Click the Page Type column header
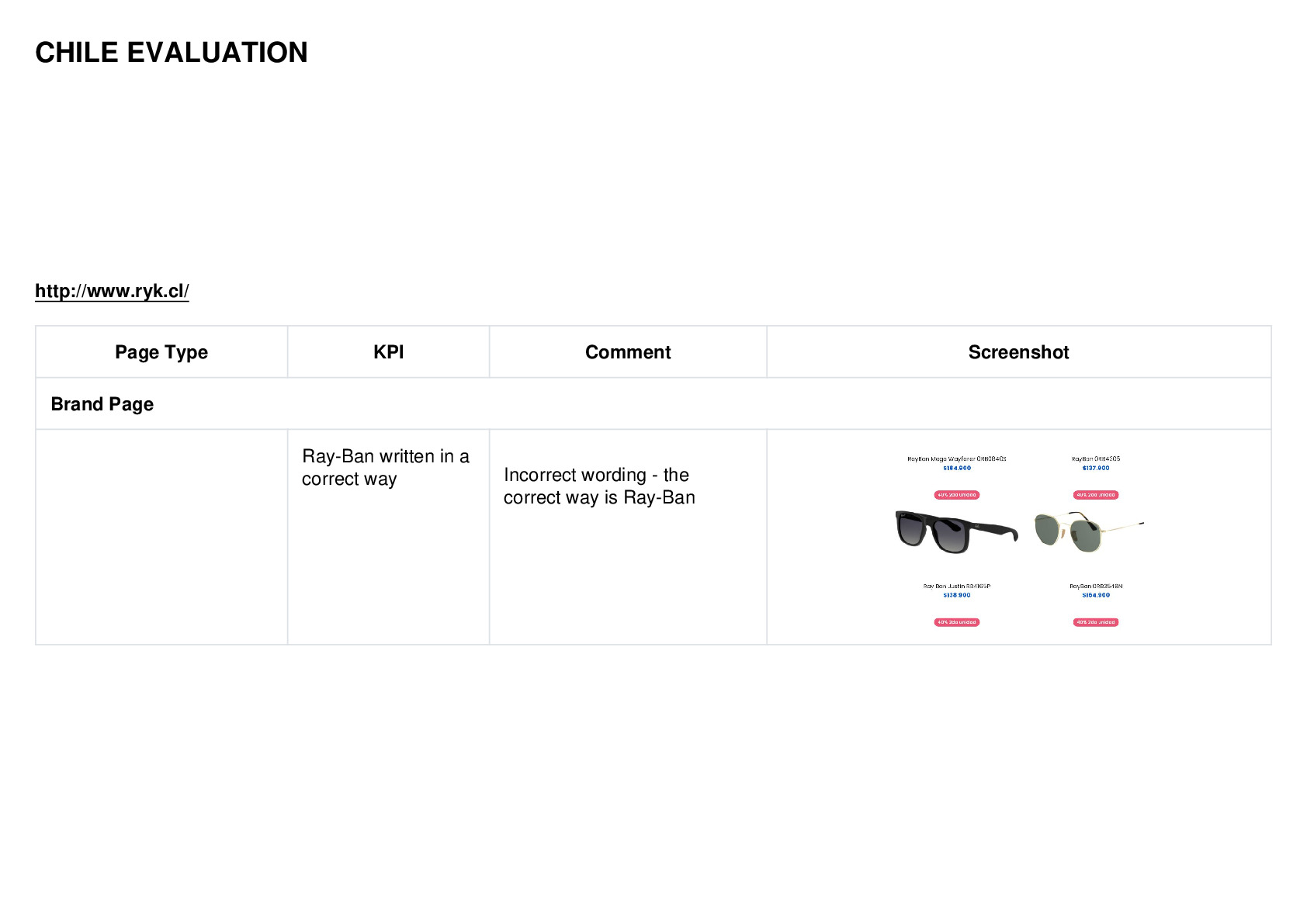This screenshot has height=924, width=1307. click(x=161, y=352)
